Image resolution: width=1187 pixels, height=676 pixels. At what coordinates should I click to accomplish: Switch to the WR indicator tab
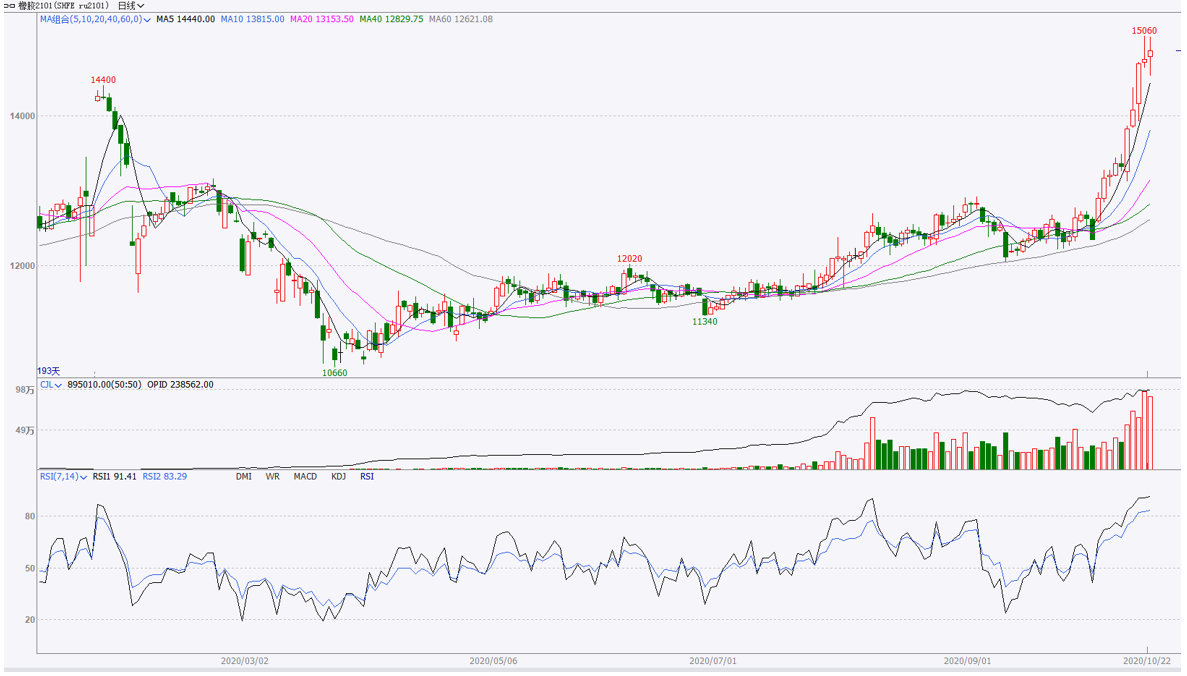click(272, 477)
